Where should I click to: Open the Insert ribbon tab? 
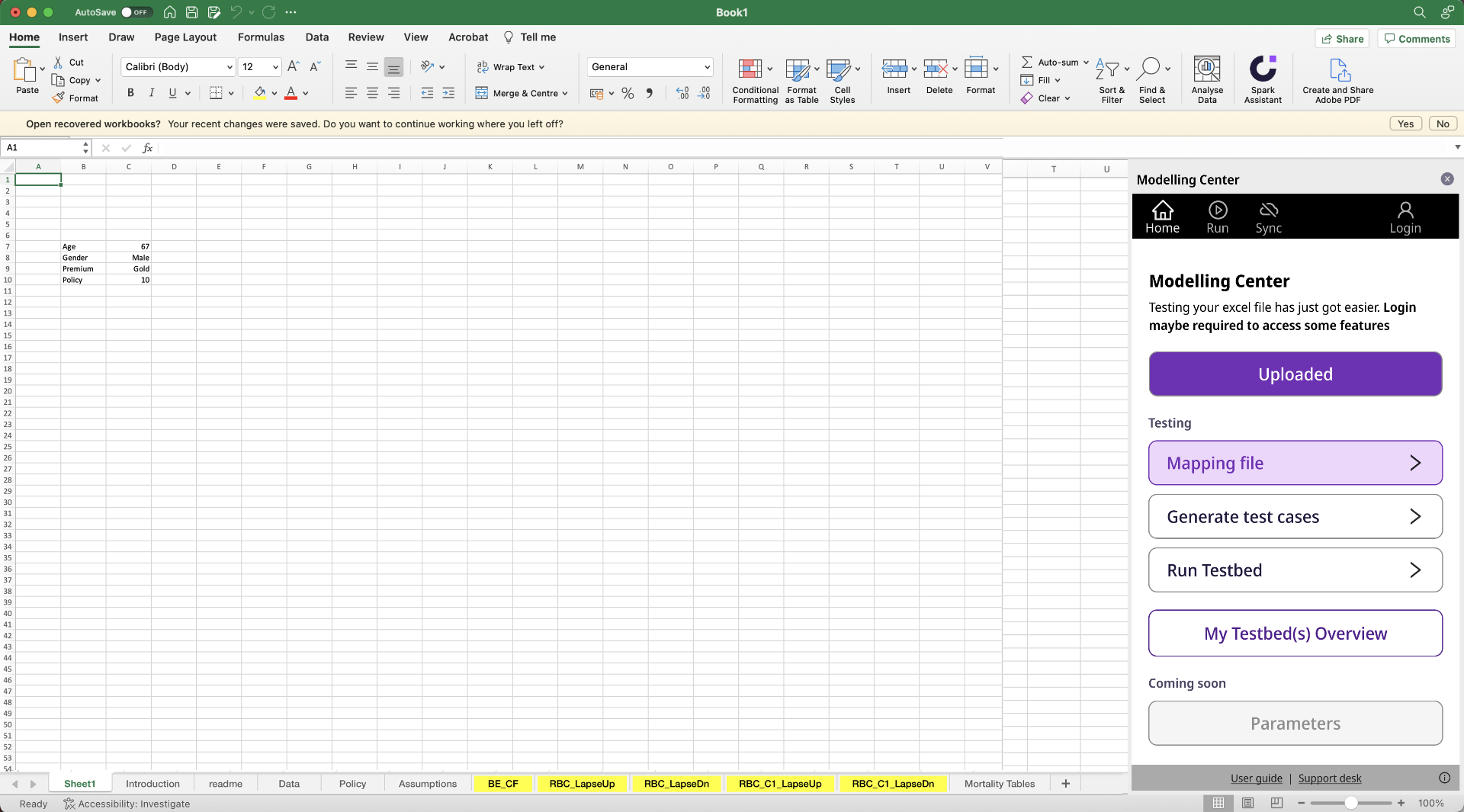[x=73, y=37]
